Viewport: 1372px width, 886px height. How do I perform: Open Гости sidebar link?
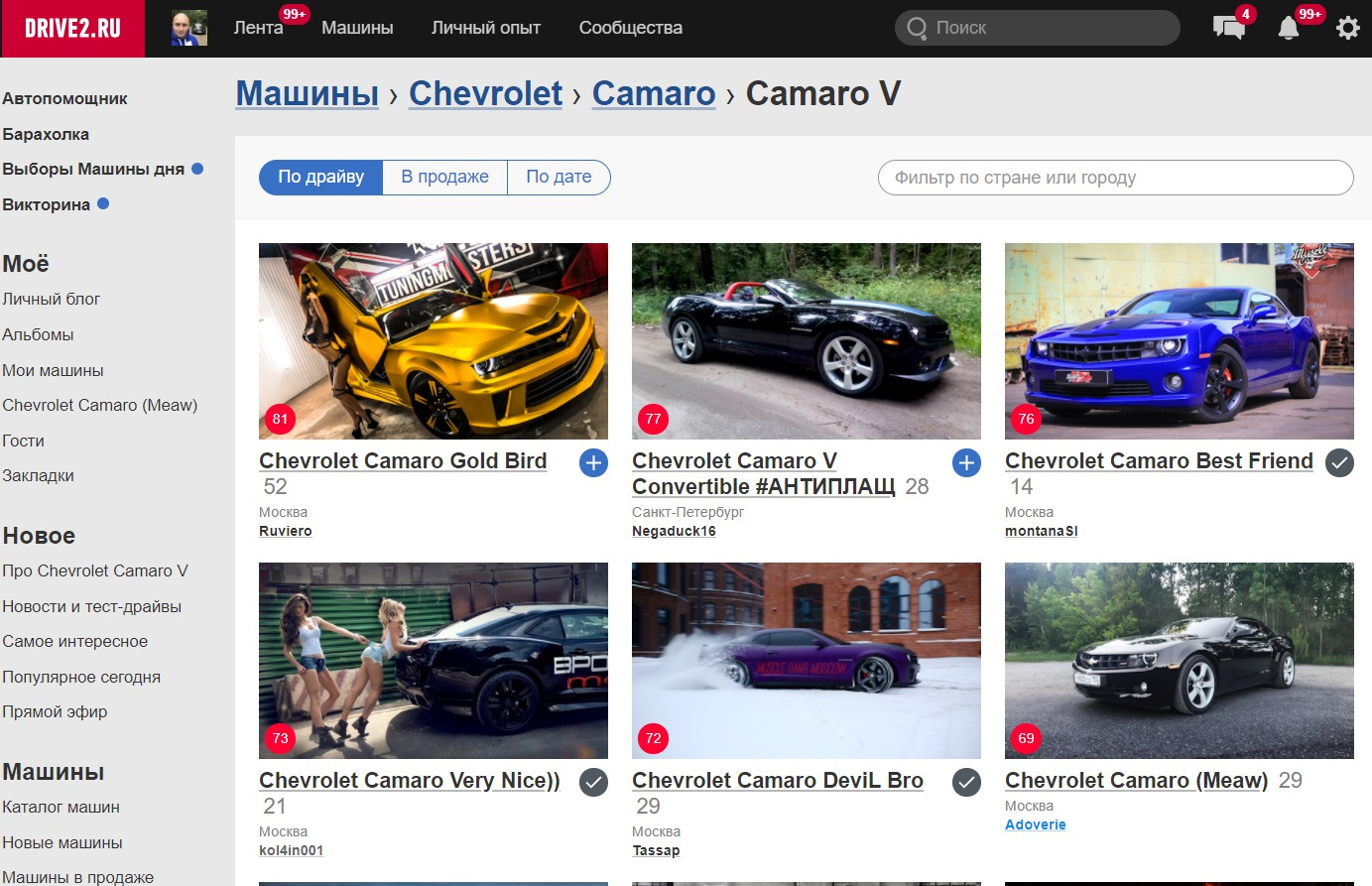point(23,441)
